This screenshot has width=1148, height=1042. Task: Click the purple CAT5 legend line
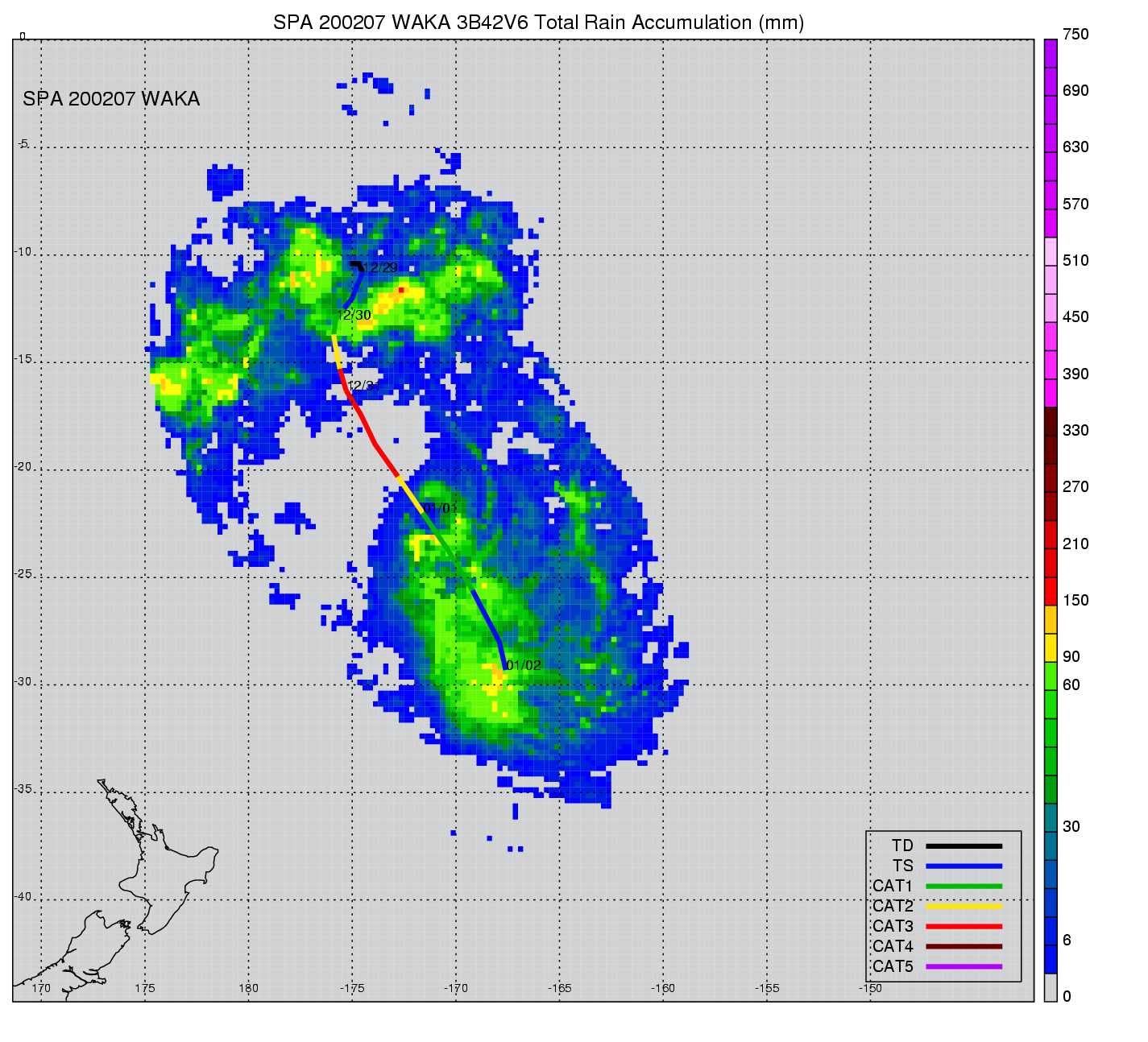click(x=964, y=967)
